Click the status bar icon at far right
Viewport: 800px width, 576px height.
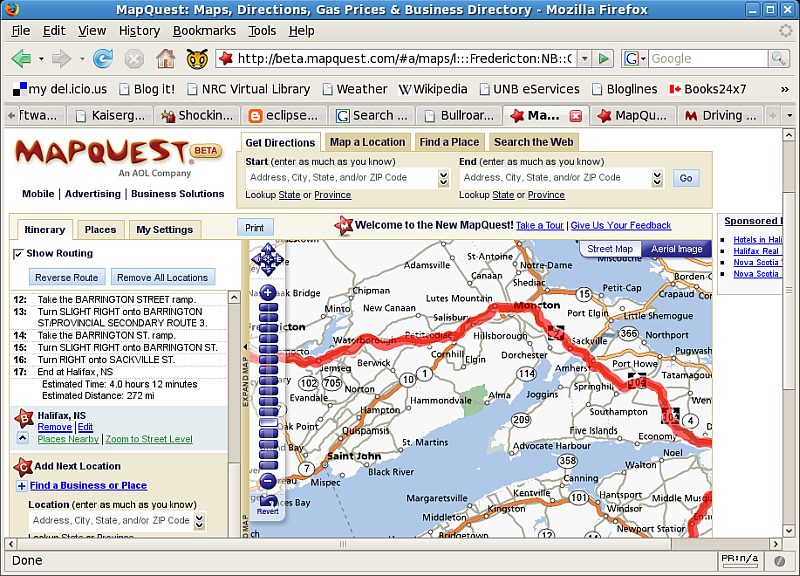[780, 561]
